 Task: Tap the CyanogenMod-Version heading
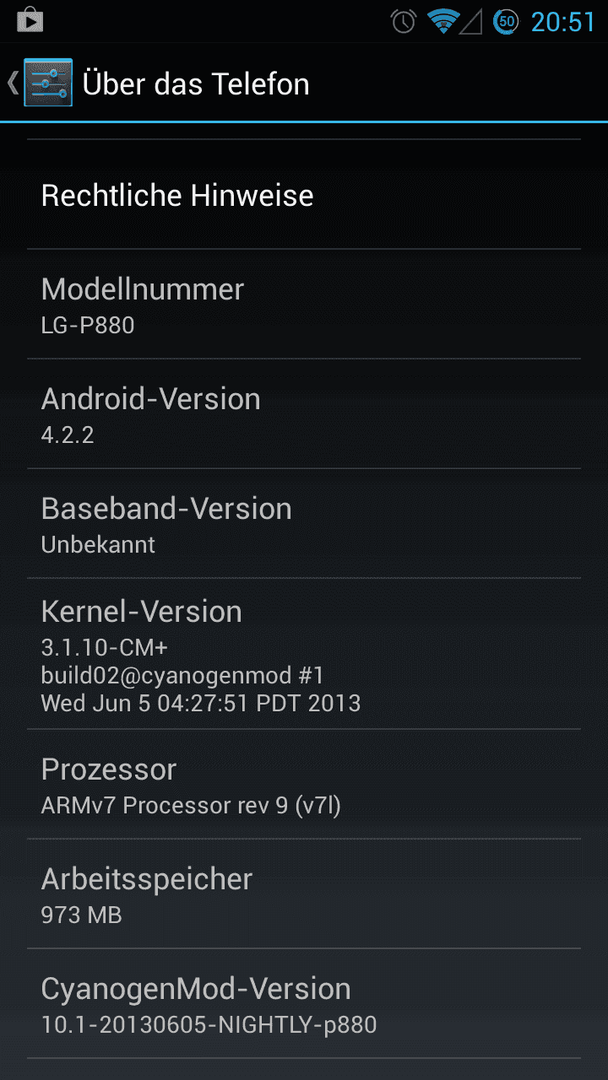click(x=196, y=988)
